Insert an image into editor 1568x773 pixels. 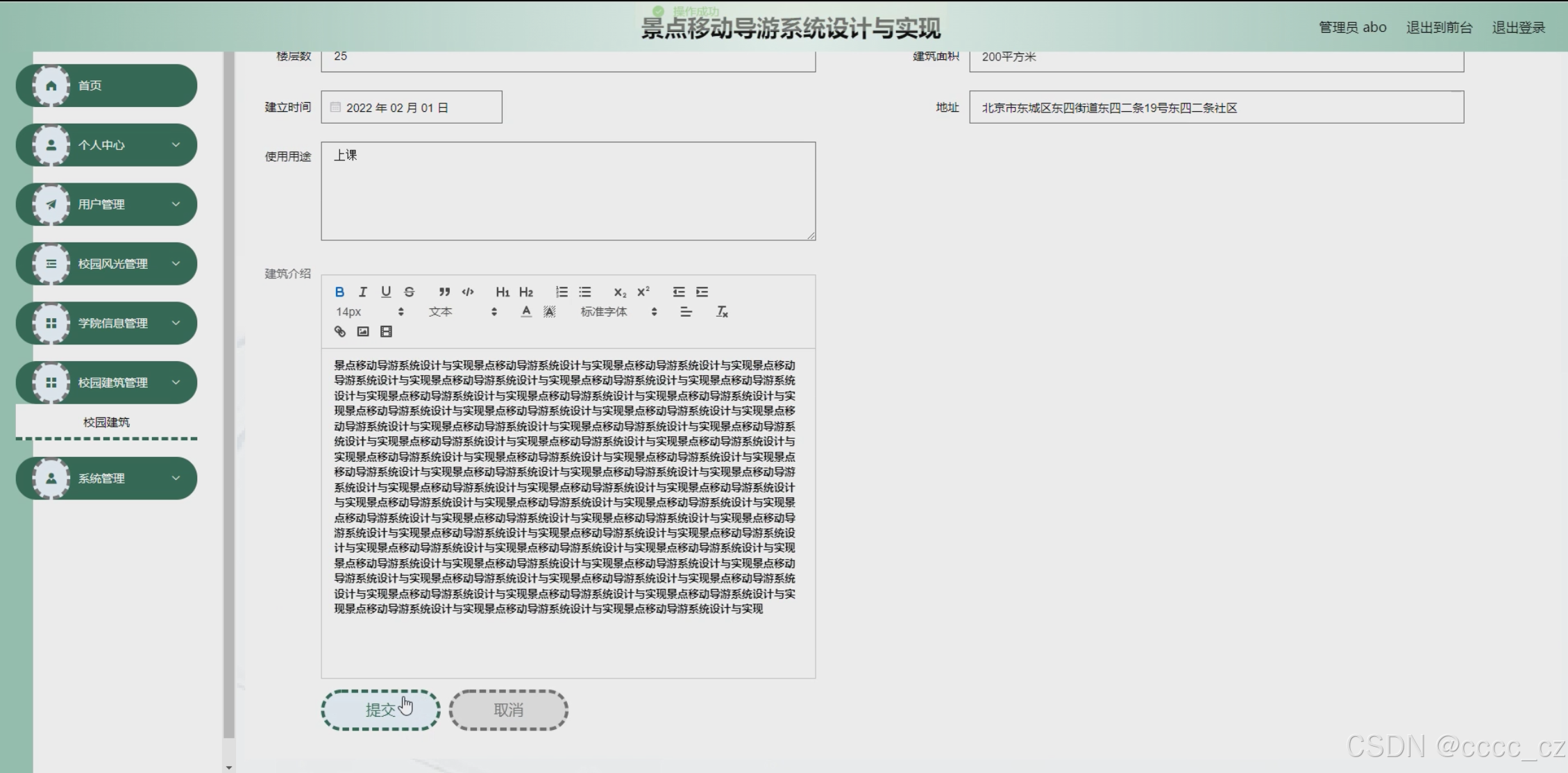click(363, 331)
